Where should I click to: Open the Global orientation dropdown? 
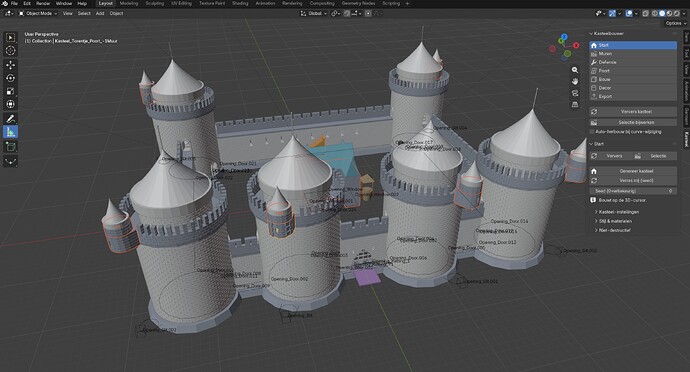tap(314, 14)
